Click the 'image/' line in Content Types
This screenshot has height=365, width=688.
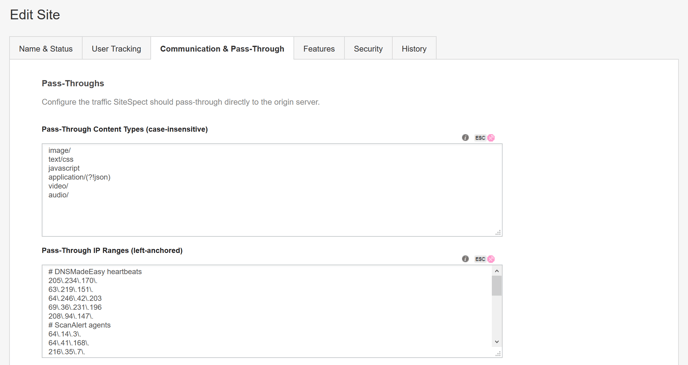coord(59,150)
